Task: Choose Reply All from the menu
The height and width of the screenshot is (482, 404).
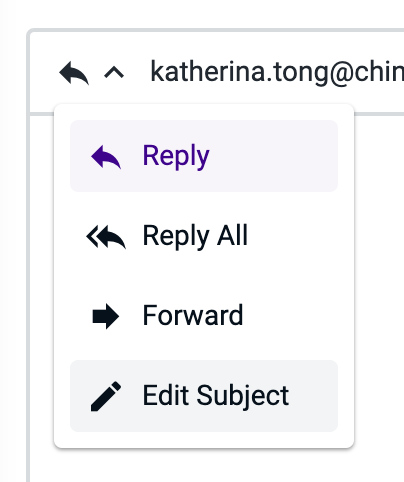Action: pos(204,236)
